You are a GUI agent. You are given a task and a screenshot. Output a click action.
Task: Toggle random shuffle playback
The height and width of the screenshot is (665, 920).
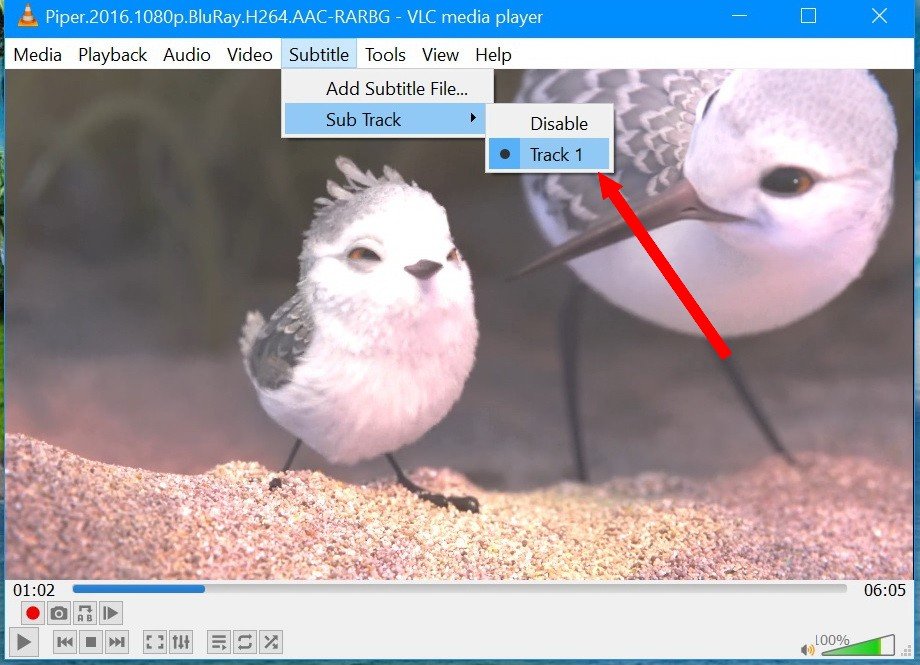tap(271, 642)
